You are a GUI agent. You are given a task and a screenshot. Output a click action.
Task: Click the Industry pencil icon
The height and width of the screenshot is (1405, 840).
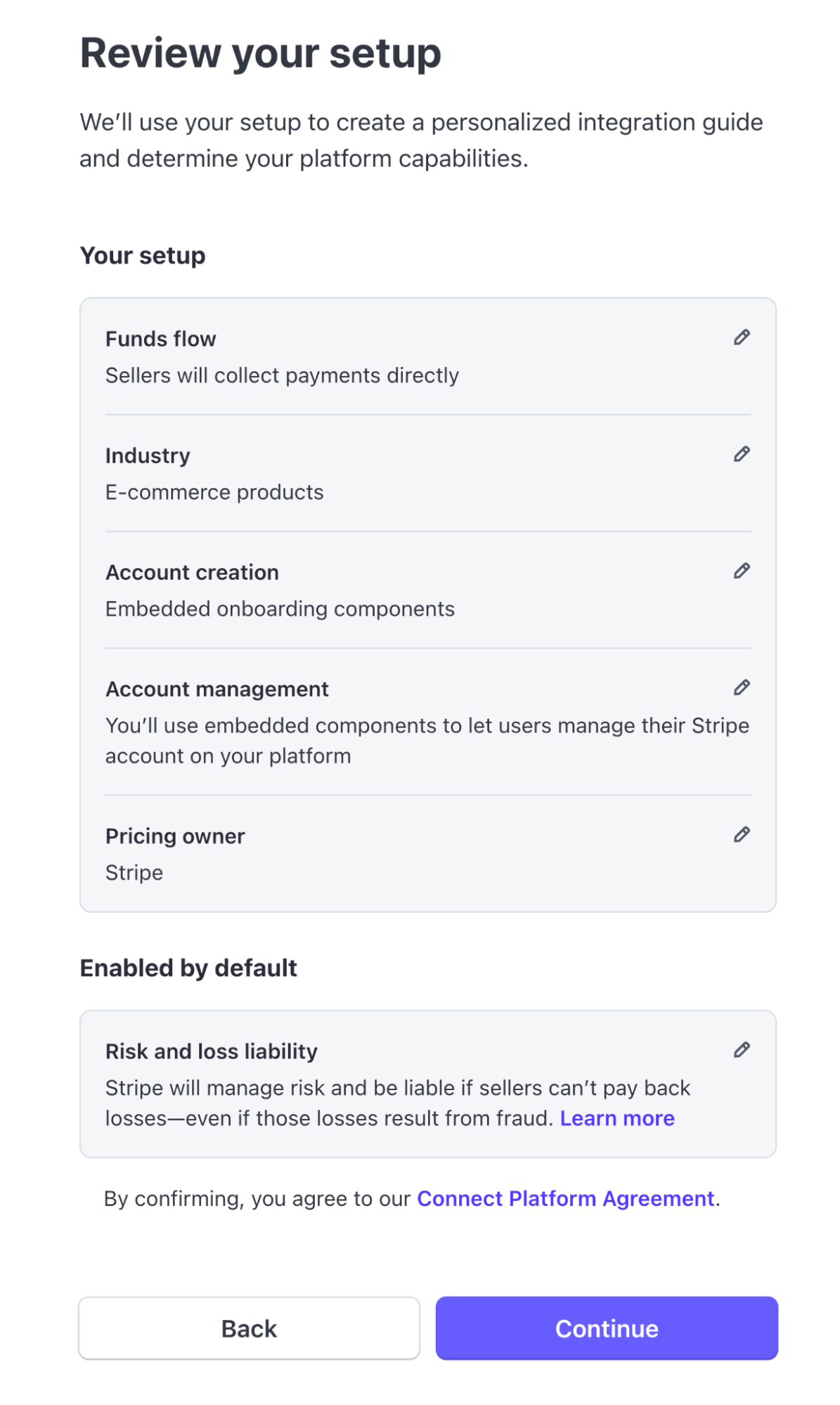click(742, 454)
